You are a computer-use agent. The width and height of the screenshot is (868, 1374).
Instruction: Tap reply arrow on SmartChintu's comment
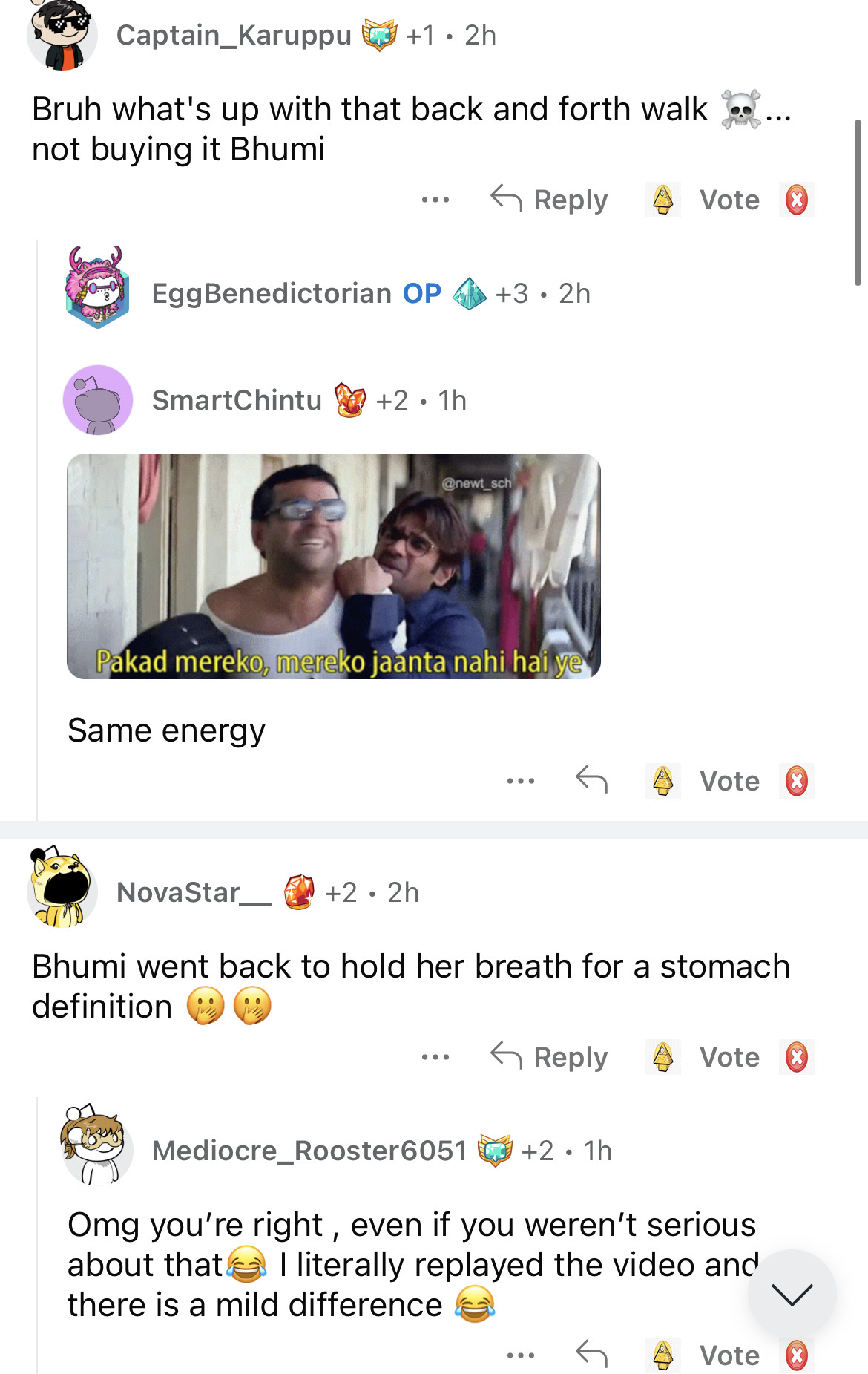pos(592,780)
